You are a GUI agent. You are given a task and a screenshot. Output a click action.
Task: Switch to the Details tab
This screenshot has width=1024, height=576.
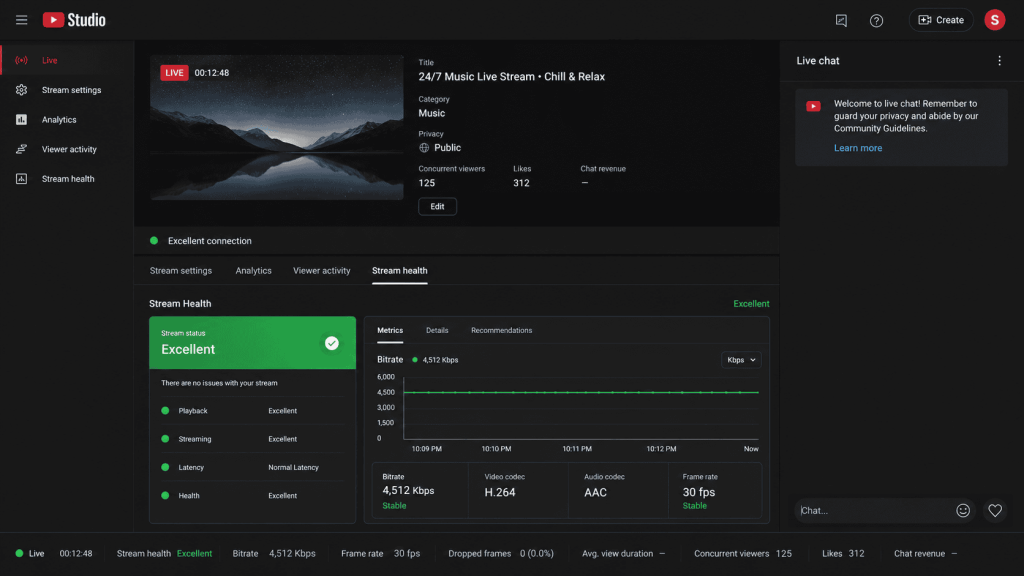pos(437,330)
